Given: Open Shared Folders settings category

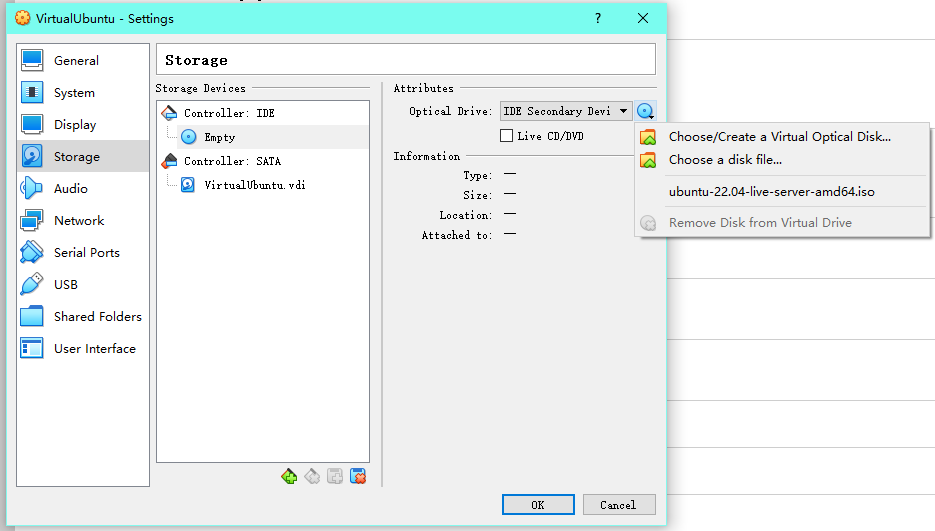Looking at the screenshot, I should point(83,317).
